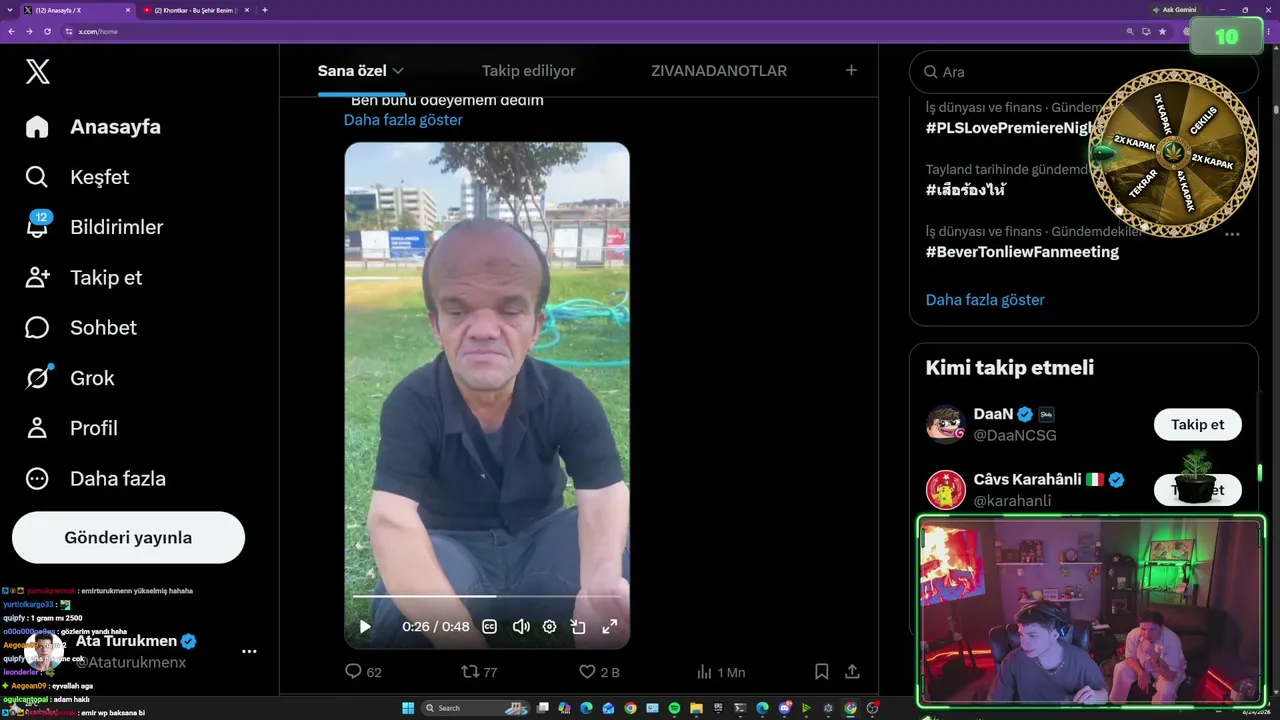The width and height of the screenshot is (1280, 720).
Task: Open Spotify from the taskbar
Action: pos(674,708)
